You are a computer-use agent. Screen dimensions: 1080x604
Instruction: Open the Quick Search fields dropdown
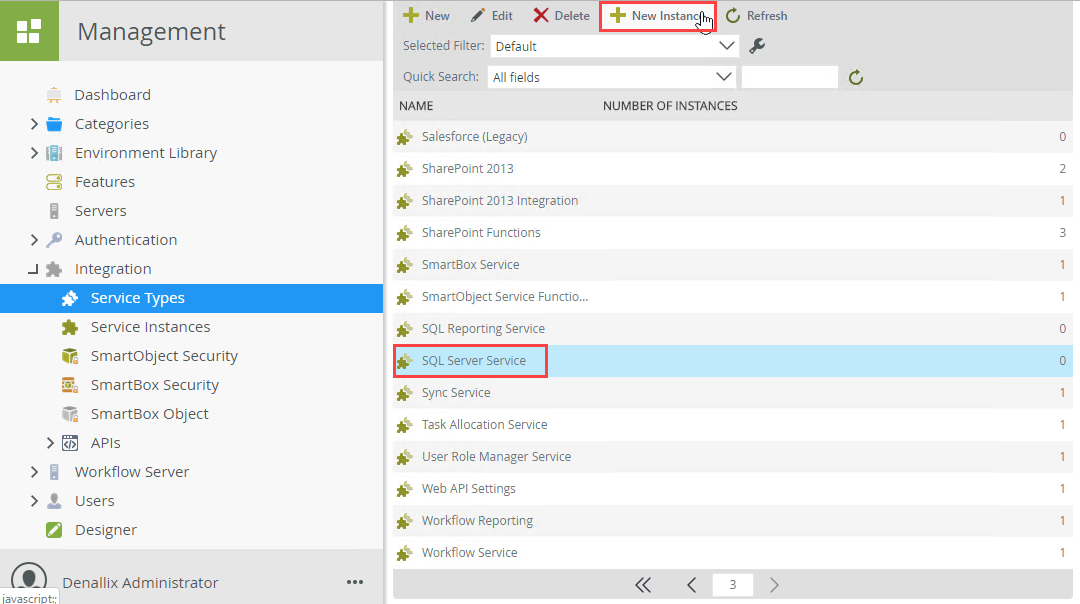(x=612, y=77)
